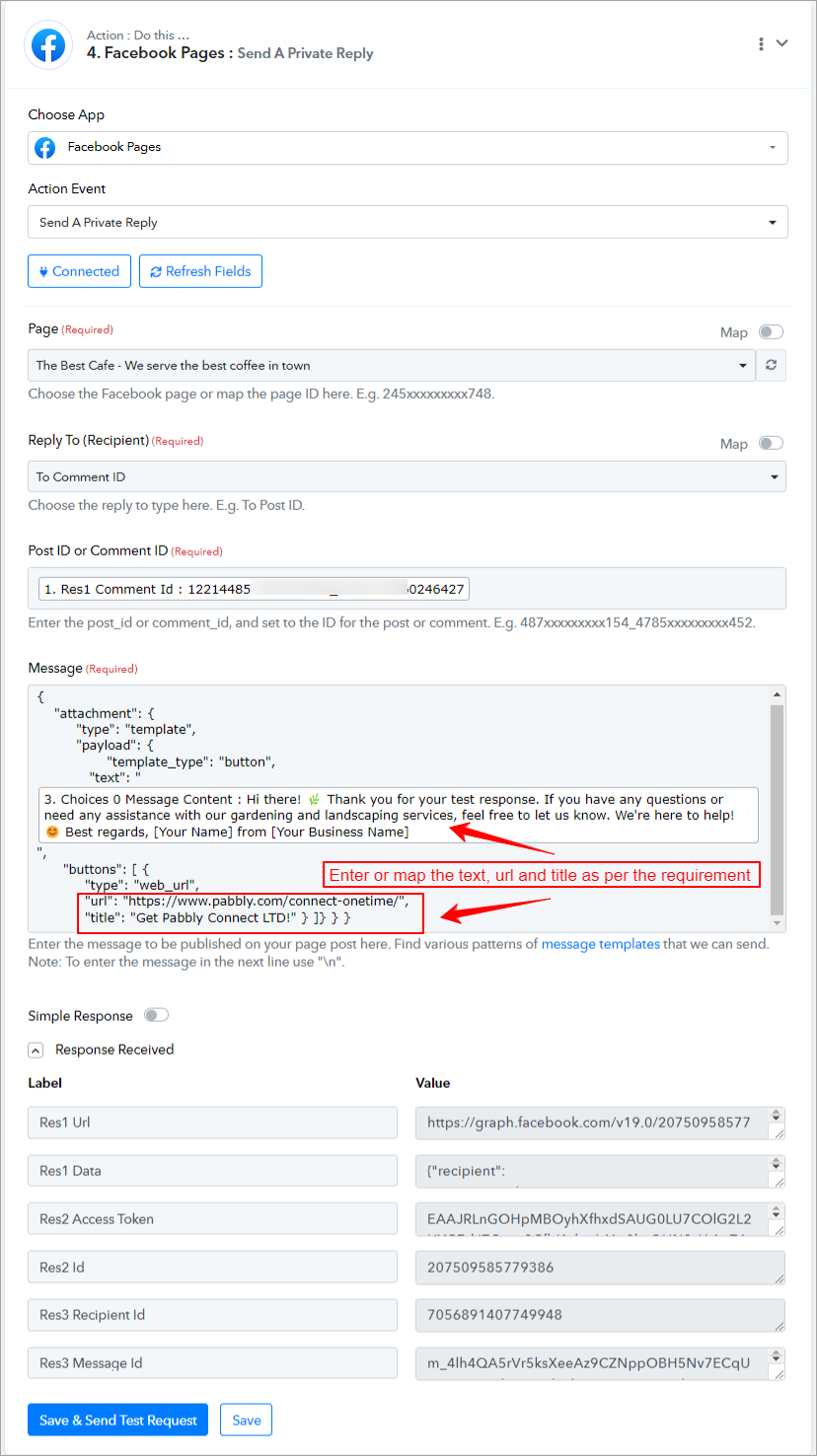
Task: Click the Res1 Url value stepper arrows
Action: (x=778, y=1116)
